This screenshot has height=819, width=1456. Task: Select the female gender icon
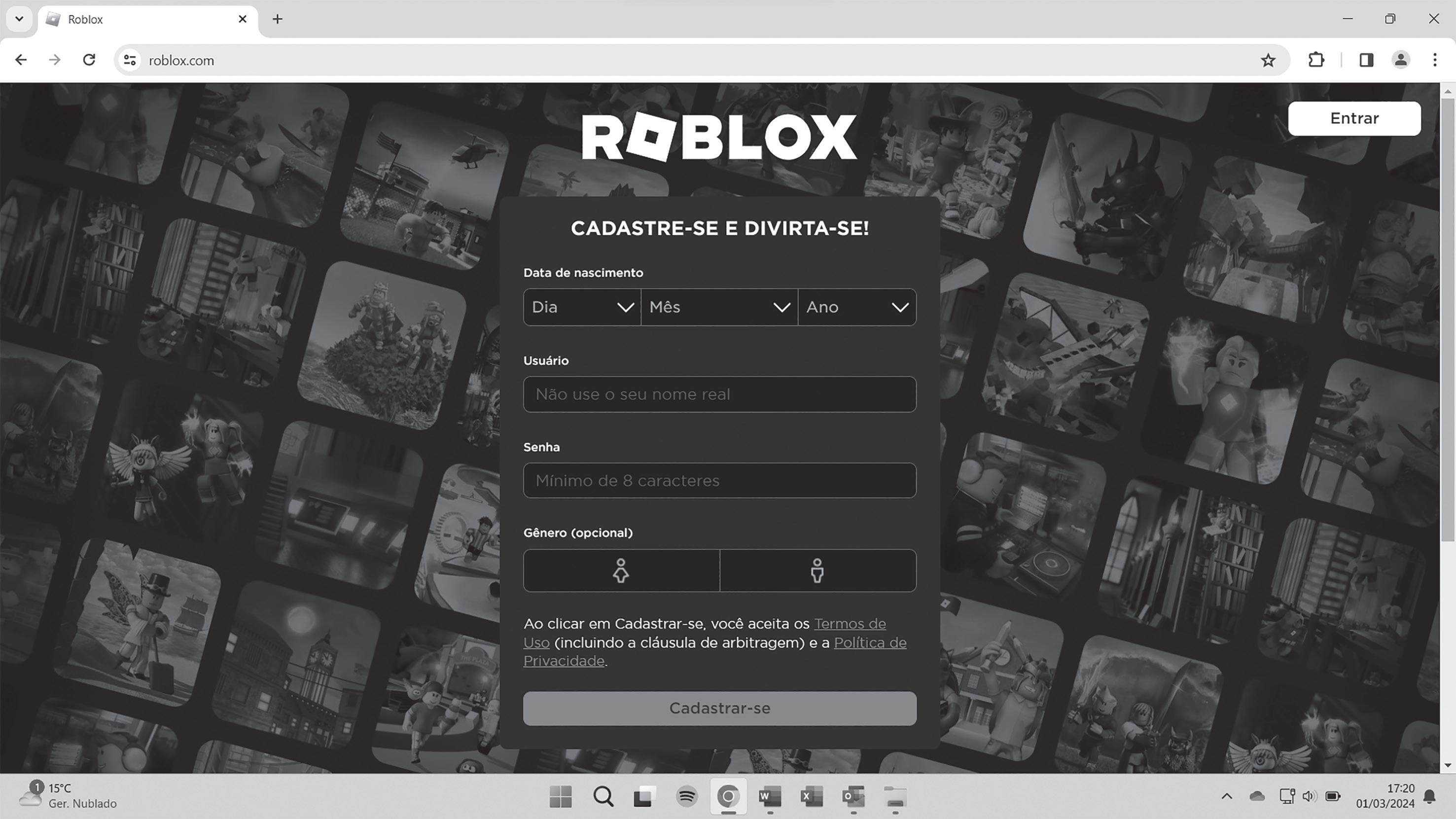[621, 570]
